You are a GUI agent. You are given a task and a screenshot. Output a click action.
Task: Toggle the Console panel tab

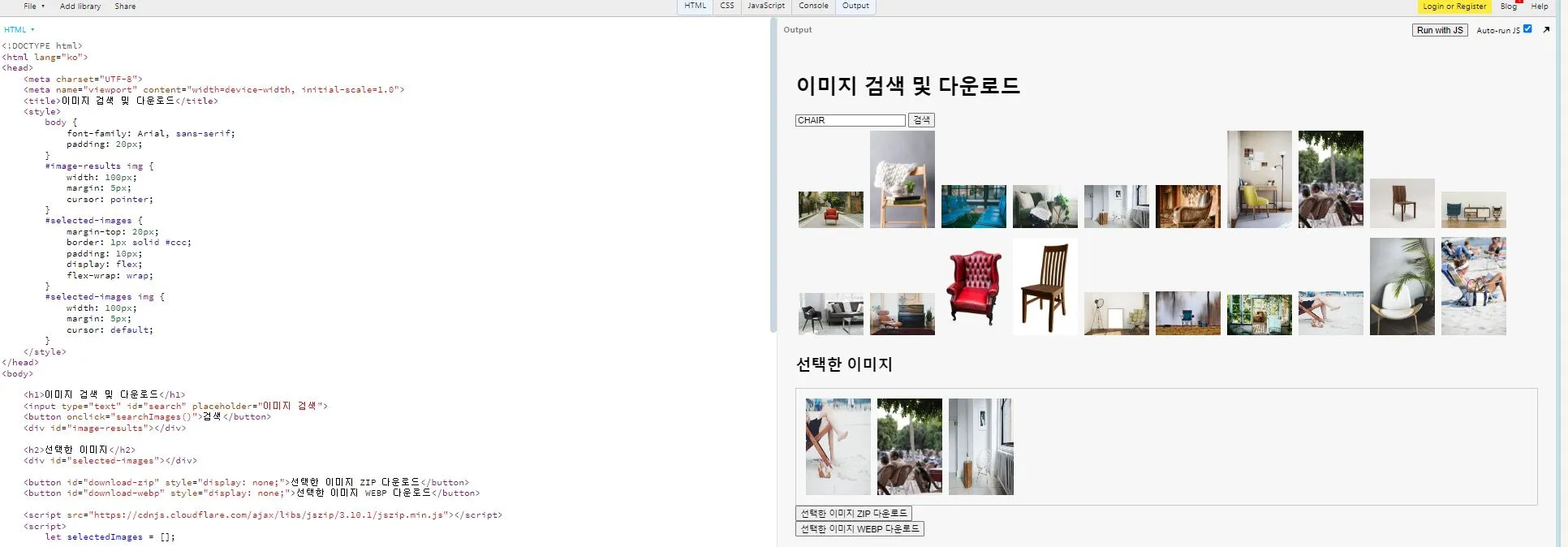coord(813,6)
